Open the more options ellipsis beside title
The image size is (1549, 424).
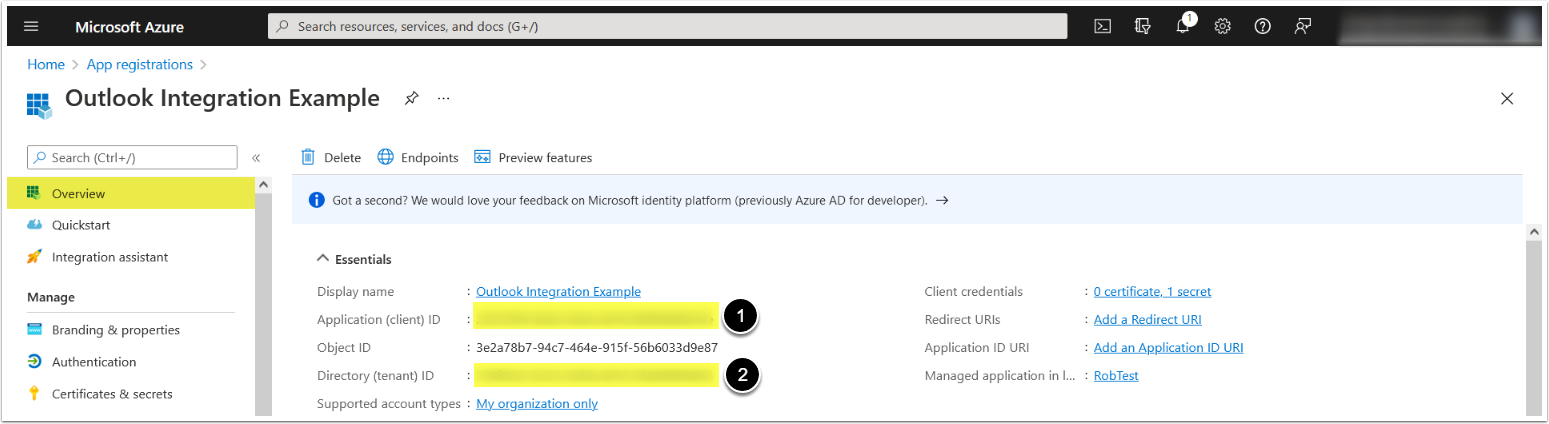pos(444,99)
